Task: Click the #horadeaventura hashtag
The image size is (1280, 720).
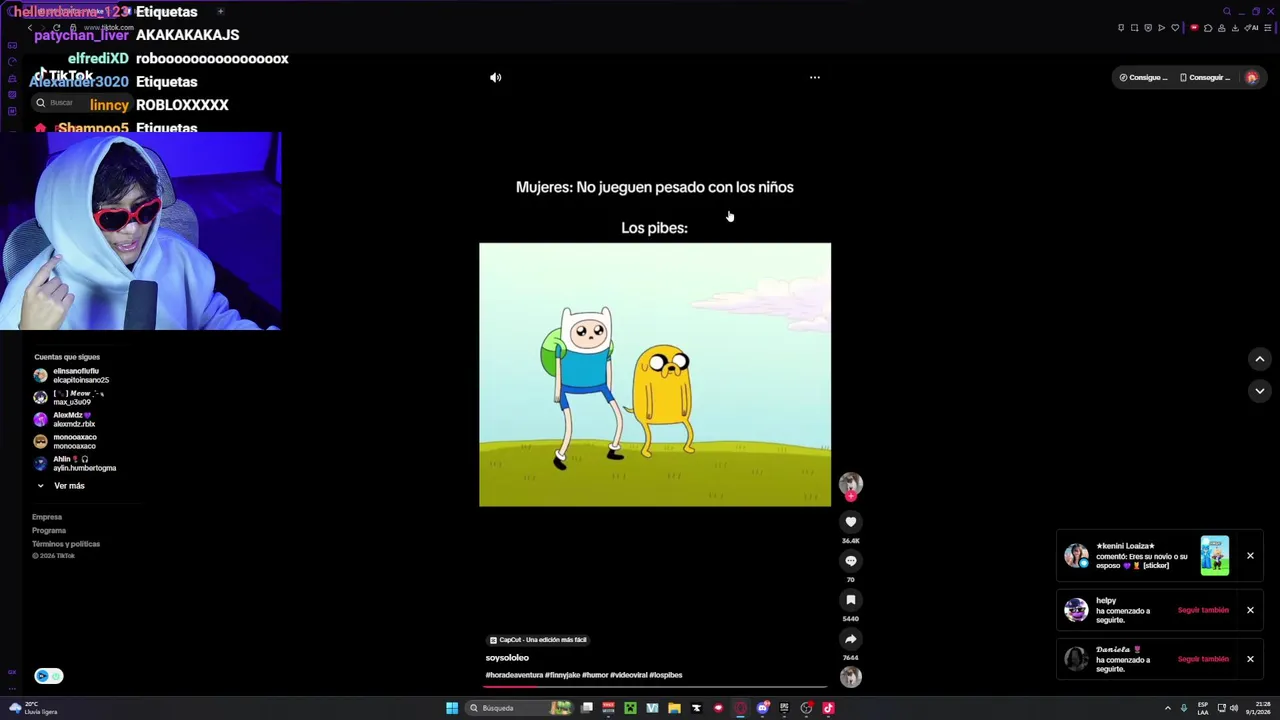Action: (x=514, y=675)
